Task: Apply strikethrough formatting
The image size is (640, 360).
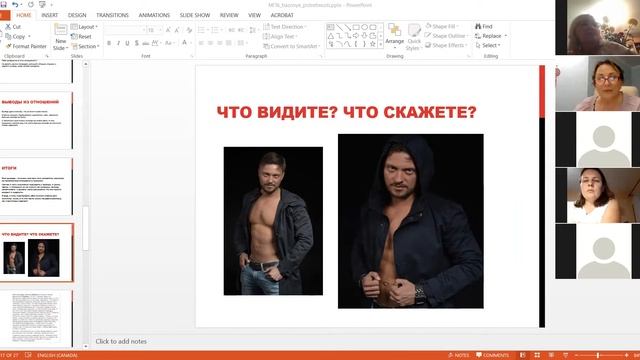Action: 146,43
